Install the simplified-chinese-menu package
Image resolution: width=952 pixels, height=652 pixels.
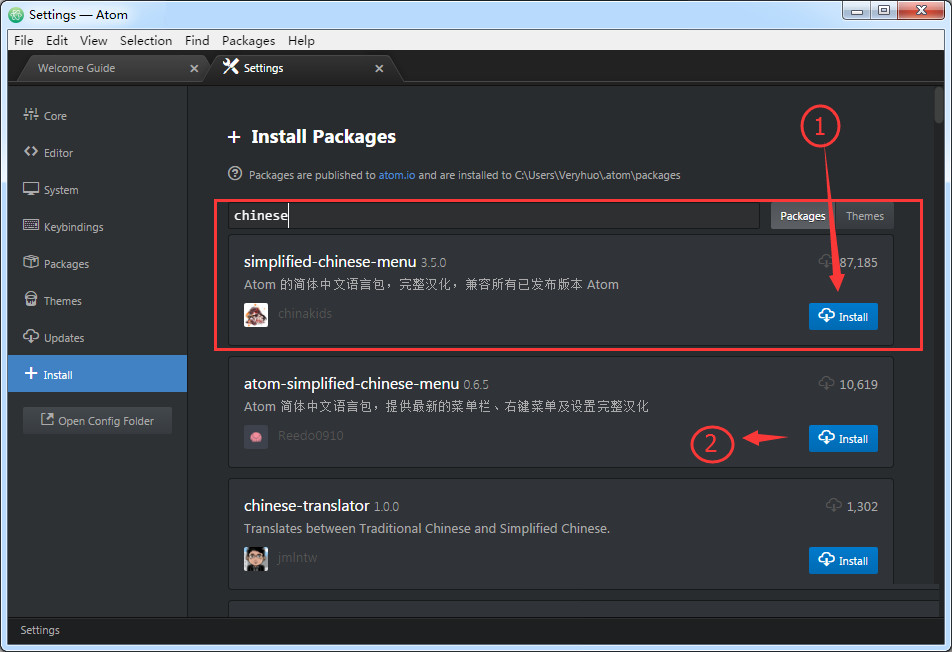pos(843,316)
